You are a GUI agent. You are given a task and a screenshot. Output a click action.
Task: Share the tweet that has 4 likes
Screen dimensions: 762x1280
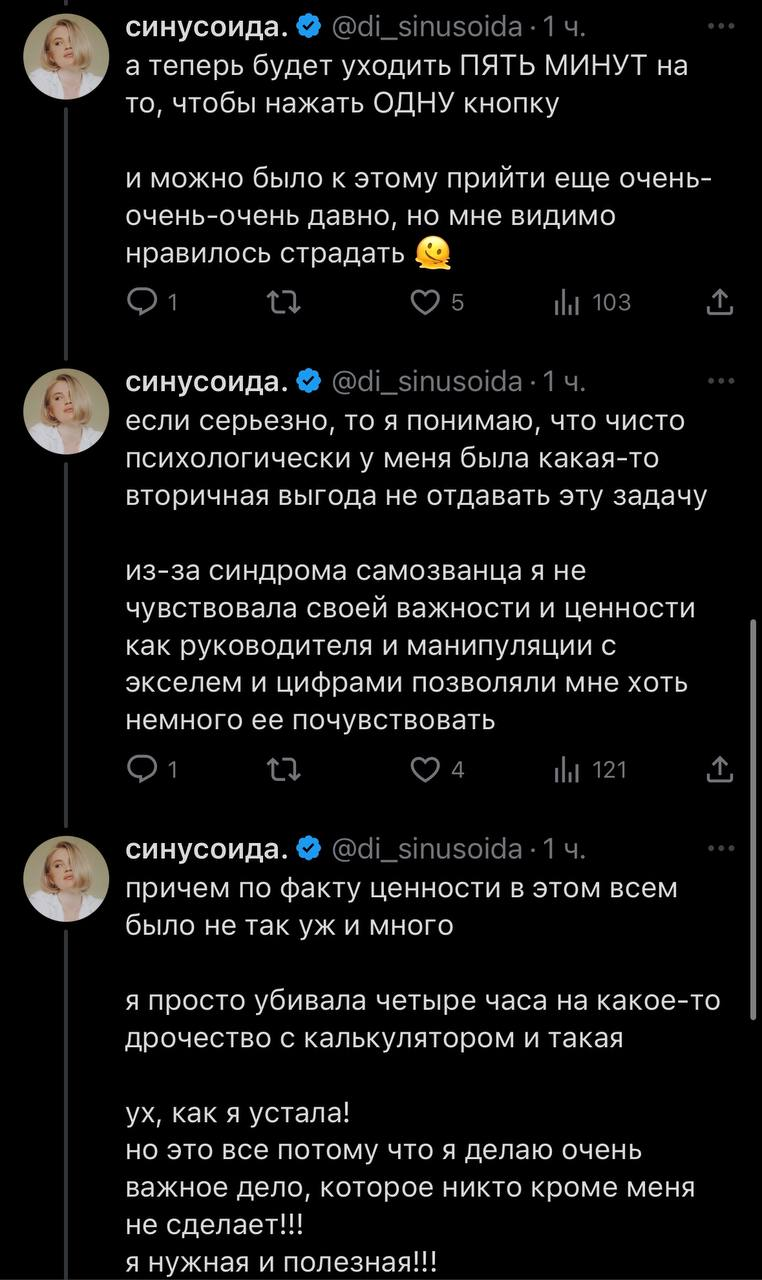pyautogui.click(x=719, y=770)
